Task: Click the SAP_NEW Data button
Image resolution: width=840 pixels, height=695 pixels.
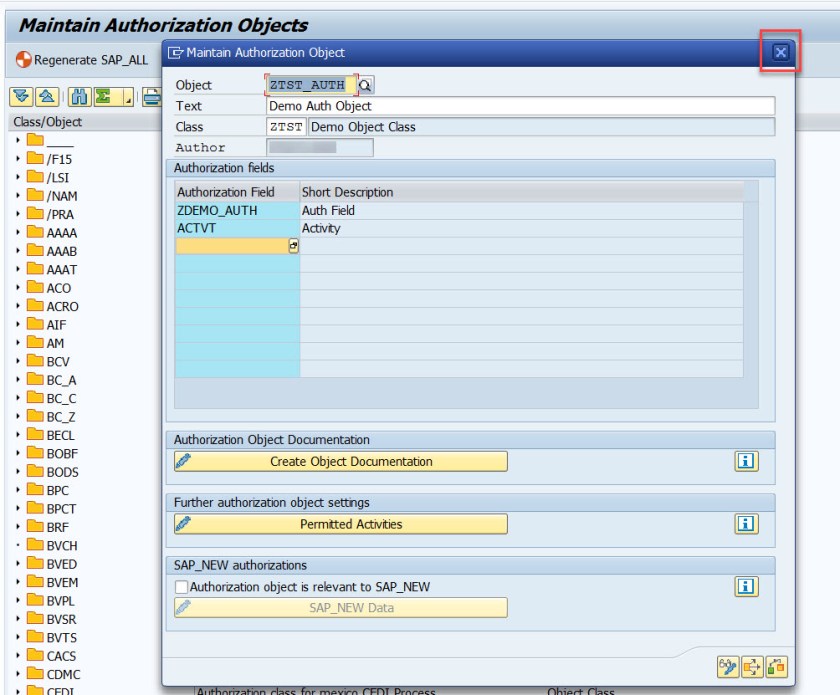Action: 341,608
